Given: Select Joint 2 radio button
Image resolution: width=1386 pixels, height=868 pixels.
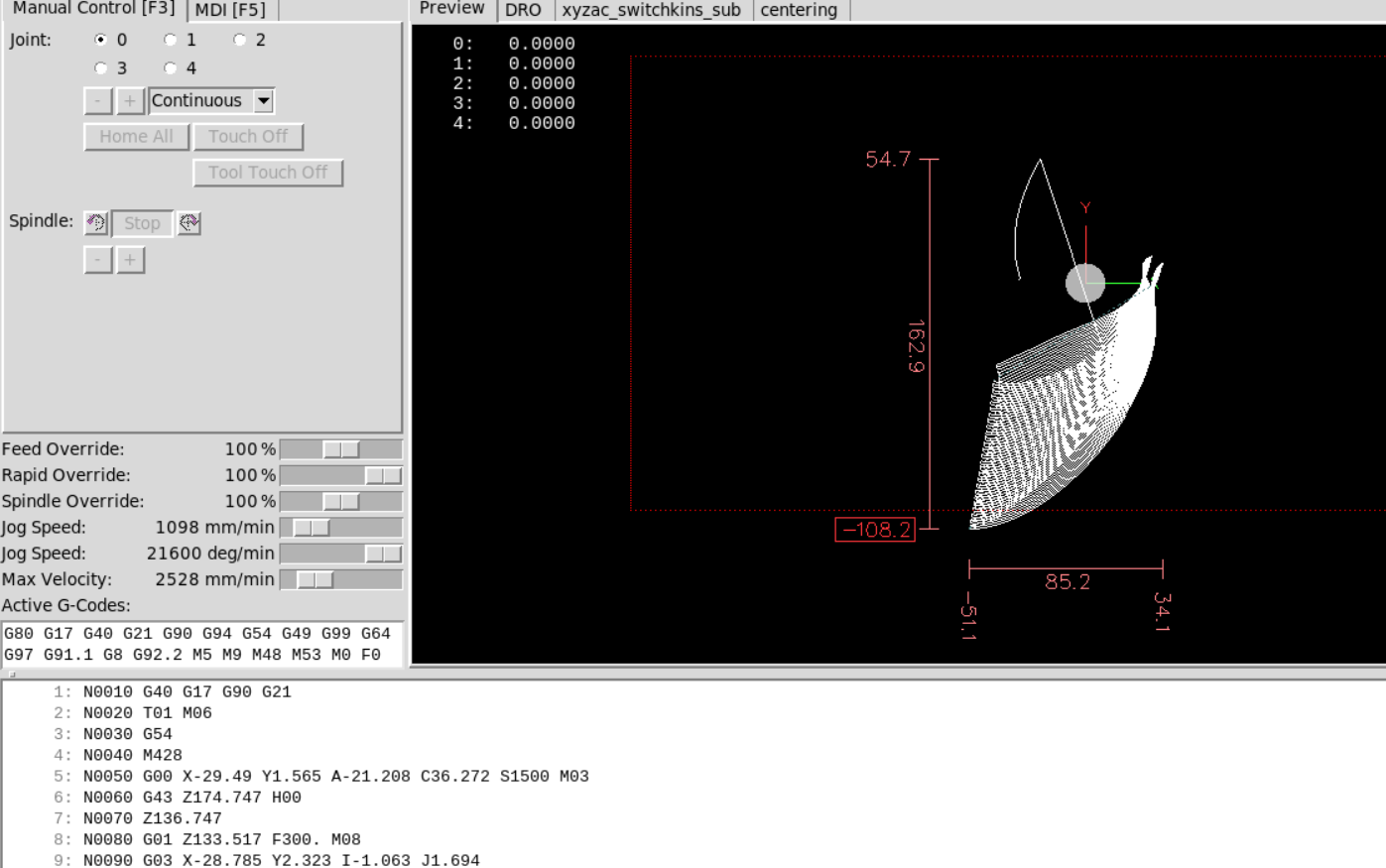Looking at the screenshot, I should [x=238, y=40].
